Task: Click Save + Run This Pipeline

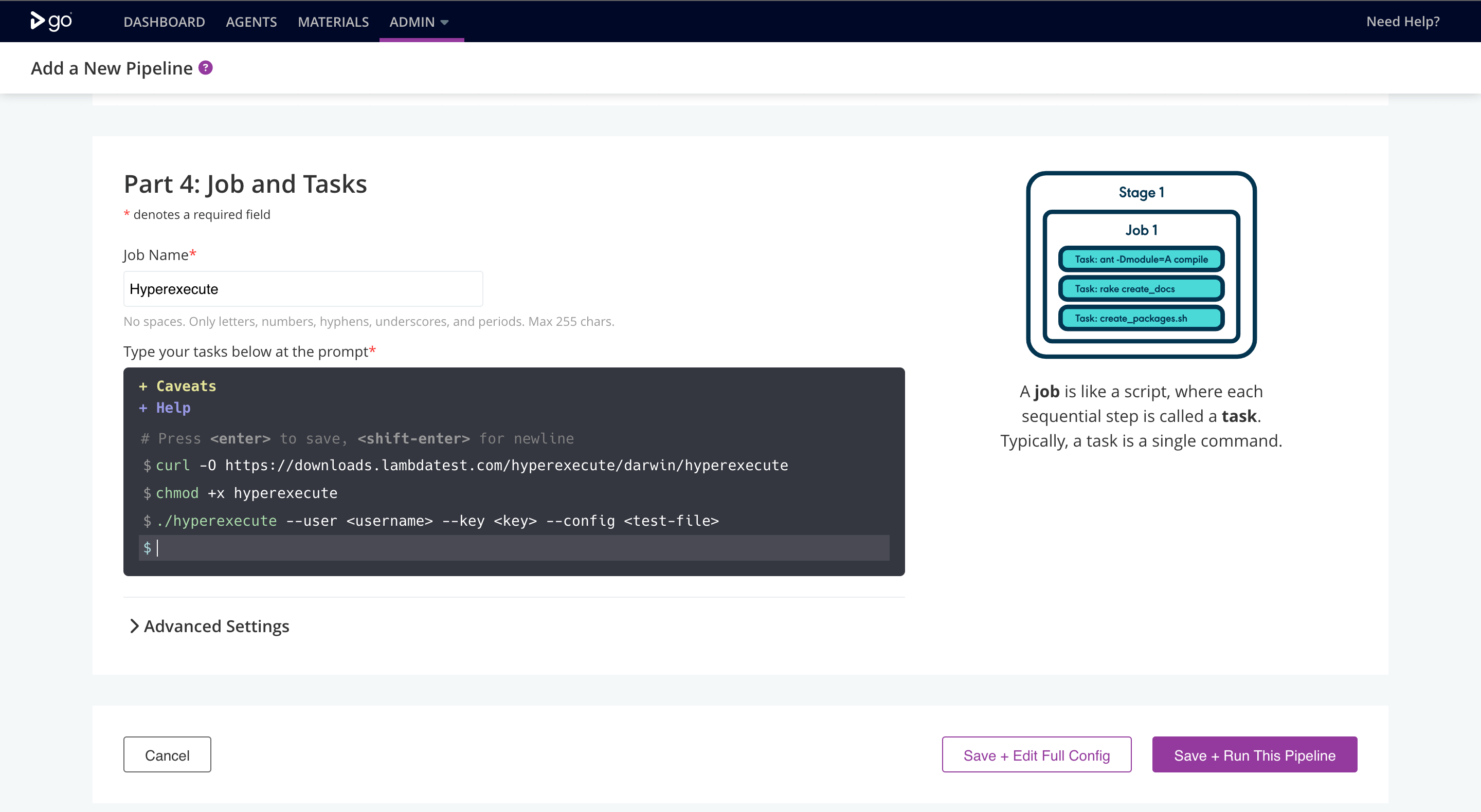Action: (1254, 754)
